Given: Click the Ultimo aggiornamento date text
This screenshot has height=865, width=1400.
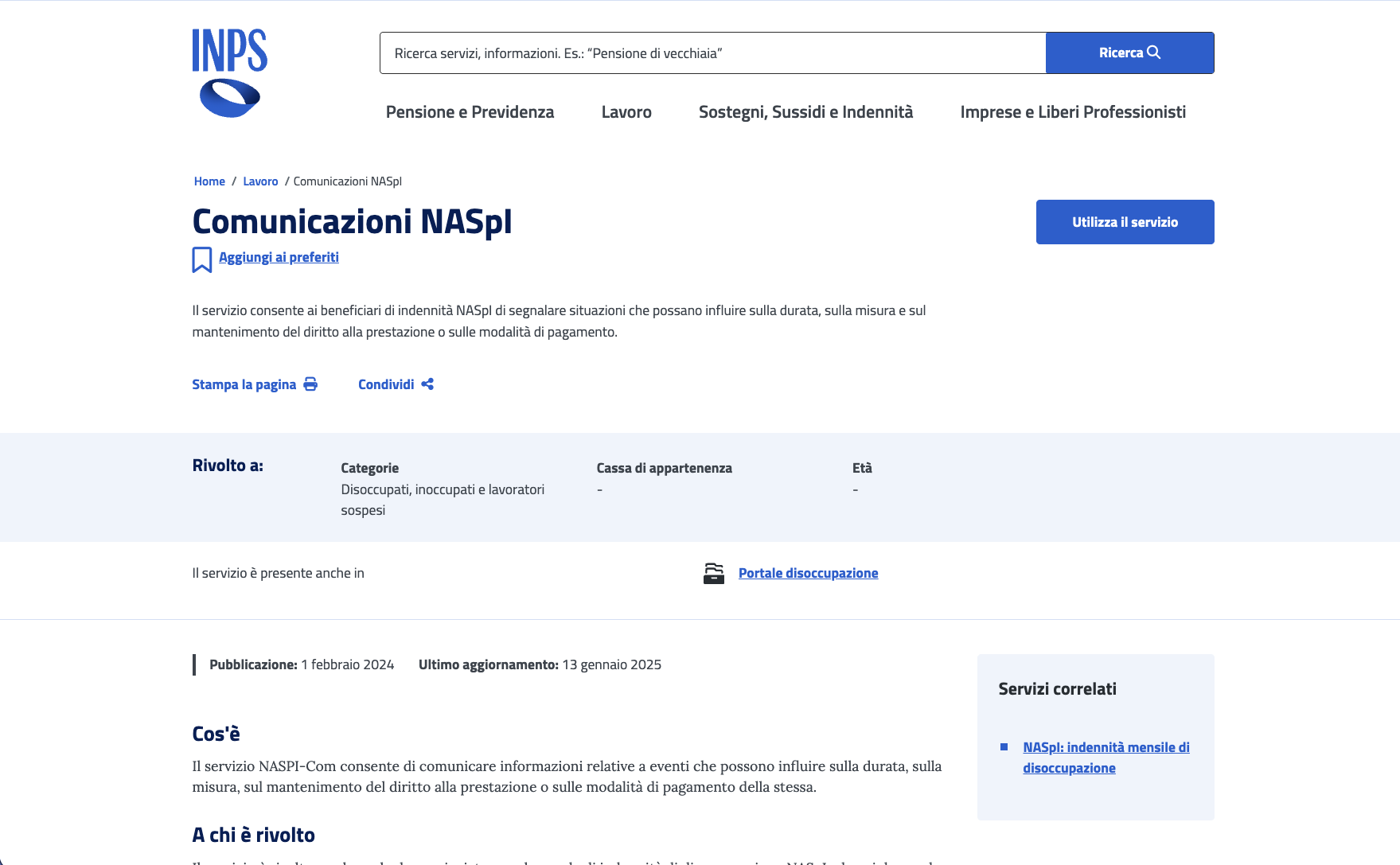Looking at the screenshot, I should 540,664.
